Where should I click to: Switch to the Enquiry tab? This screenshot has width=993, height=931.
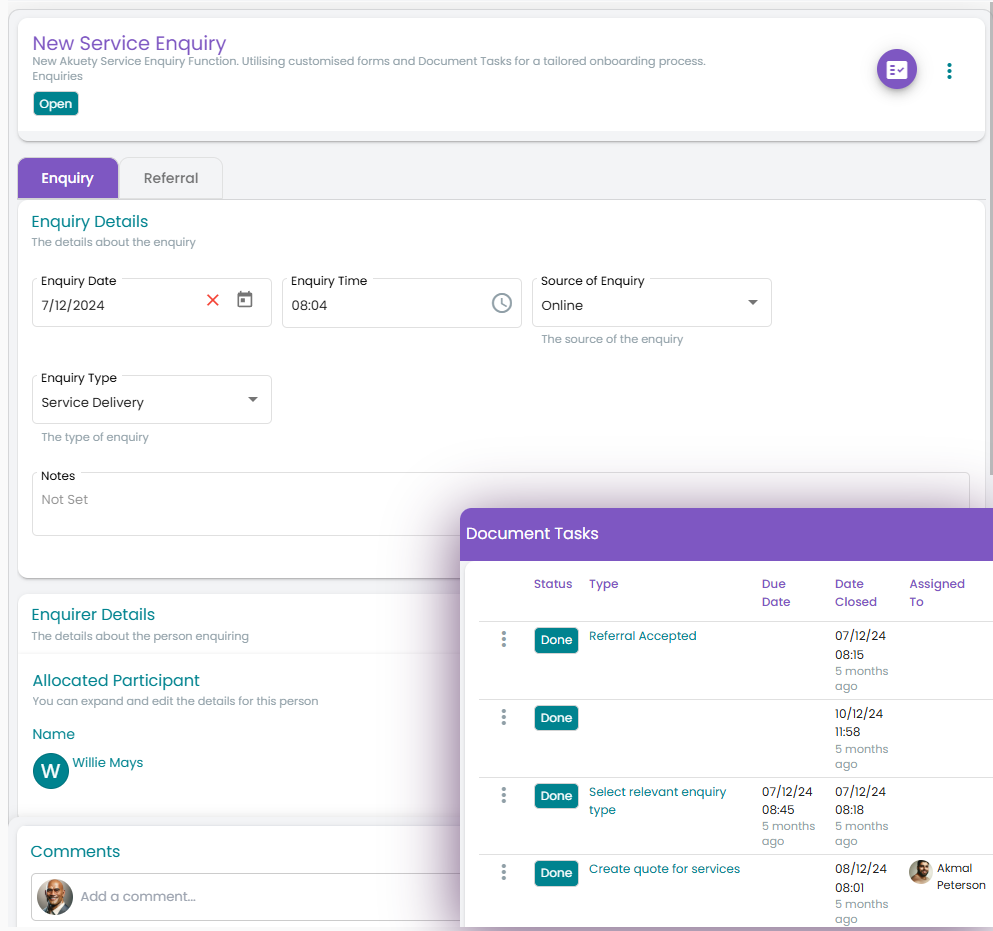point(68,178)
